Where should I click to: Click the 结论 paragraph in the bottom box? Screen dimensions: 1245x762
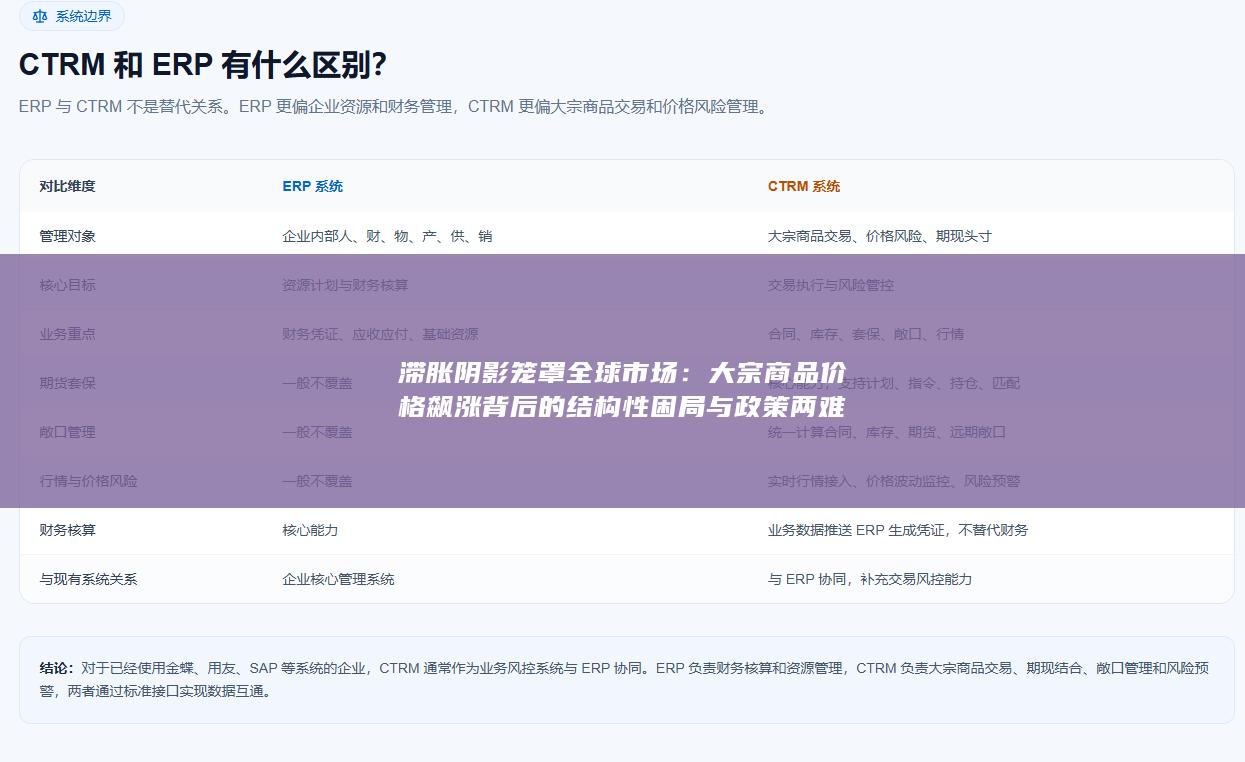[624, 679]
